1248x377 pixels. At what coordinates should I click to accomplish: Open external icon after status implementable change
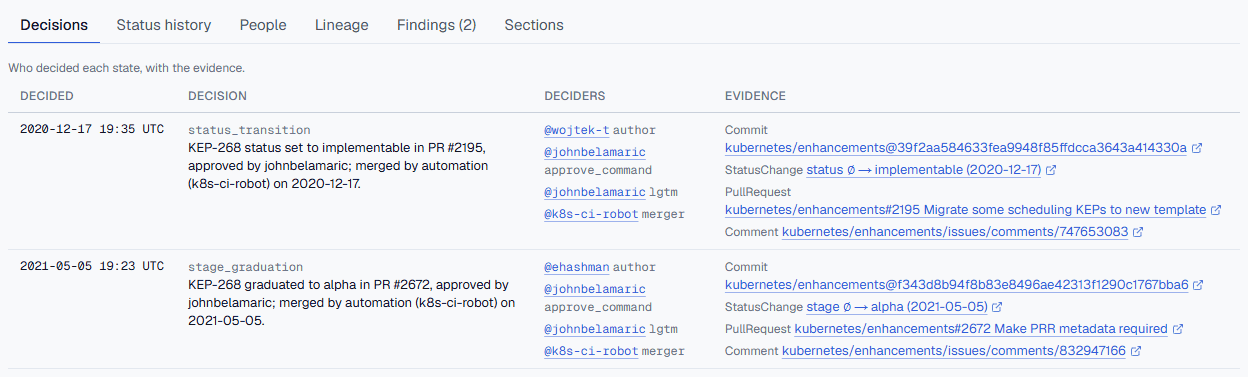1051,170
